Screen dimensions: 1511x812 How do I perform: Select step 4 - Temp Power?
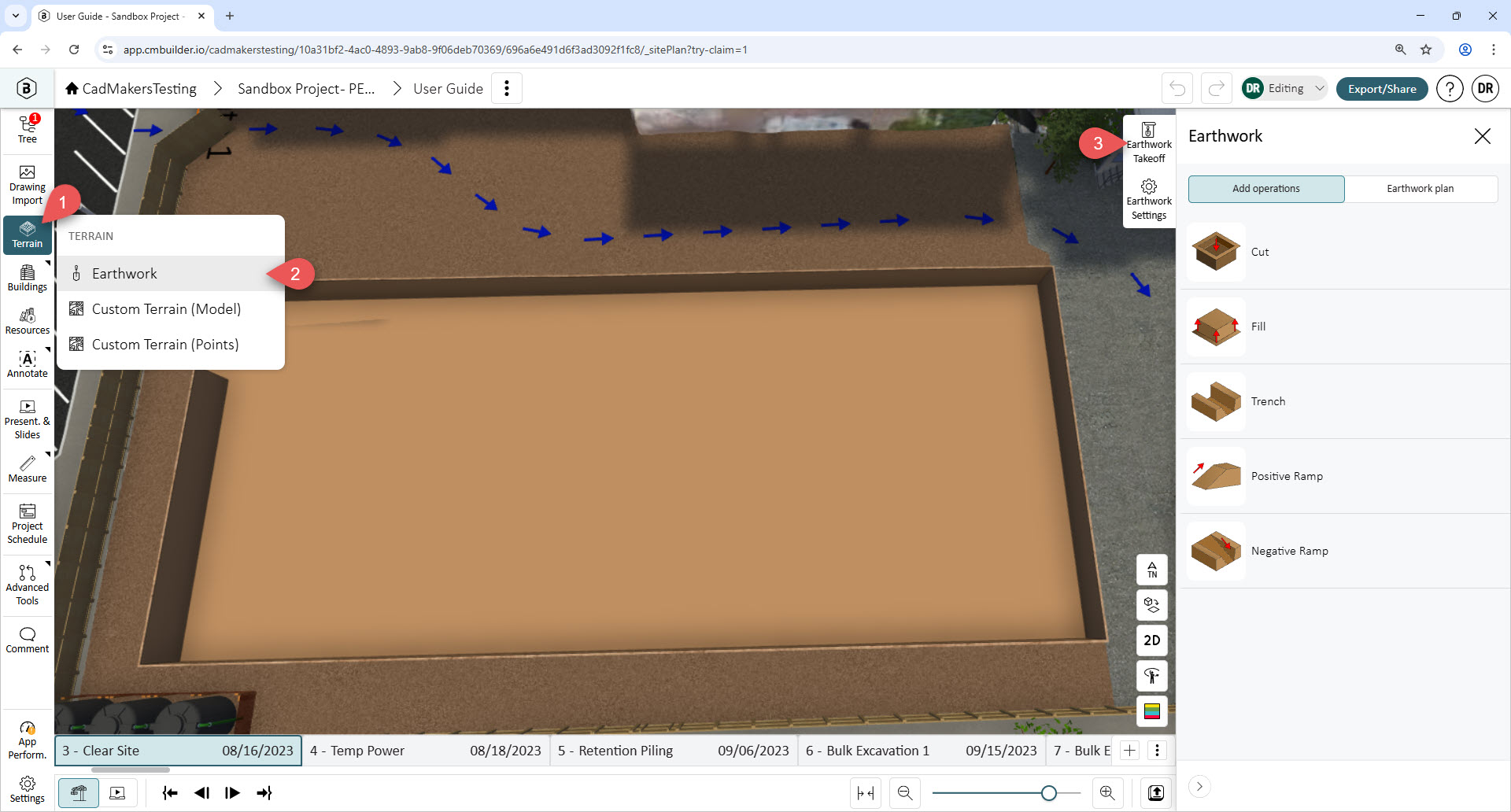click(426, 751)
